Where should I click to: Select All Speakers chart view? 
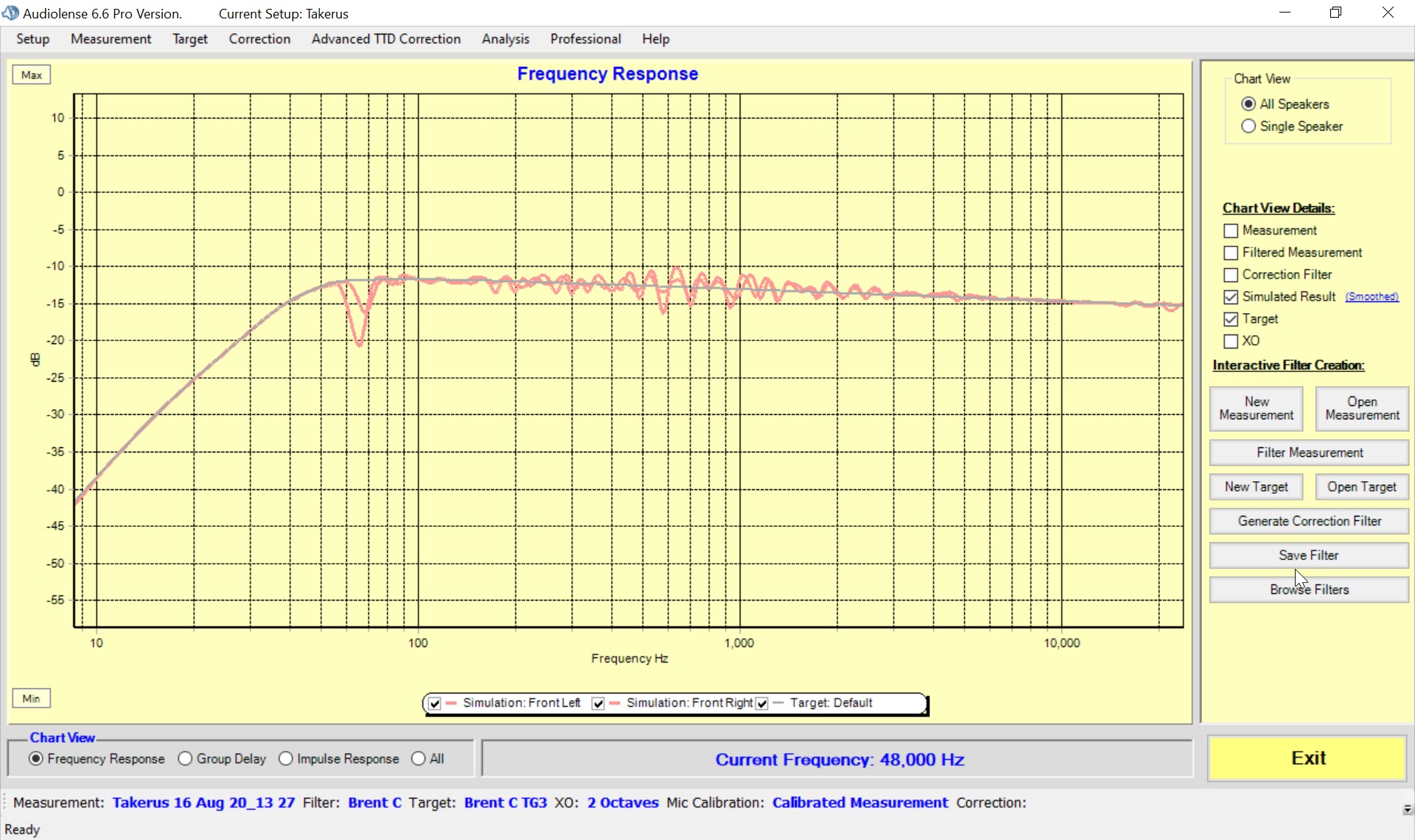tap(1248, 104)
